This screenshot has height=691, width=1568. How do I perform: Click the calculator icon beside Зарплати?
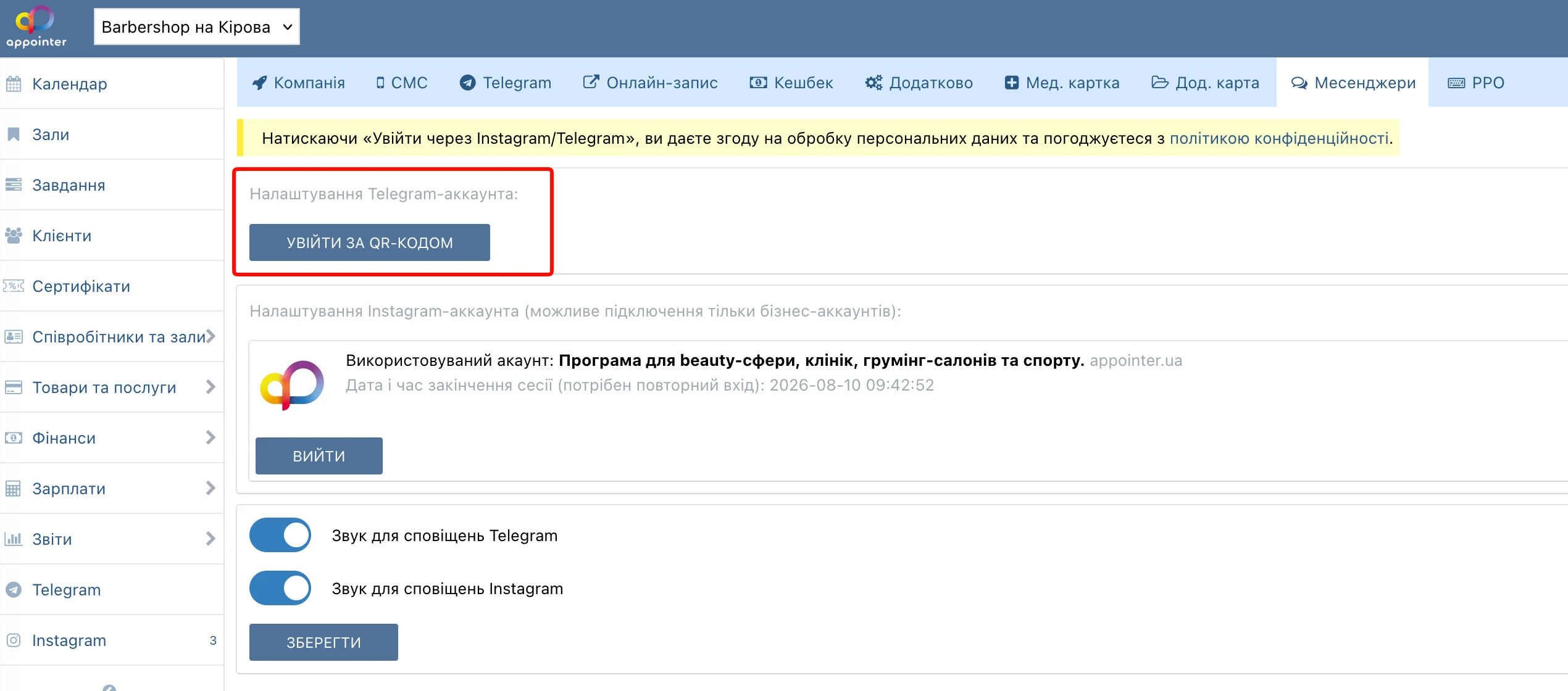pos(14,489)
